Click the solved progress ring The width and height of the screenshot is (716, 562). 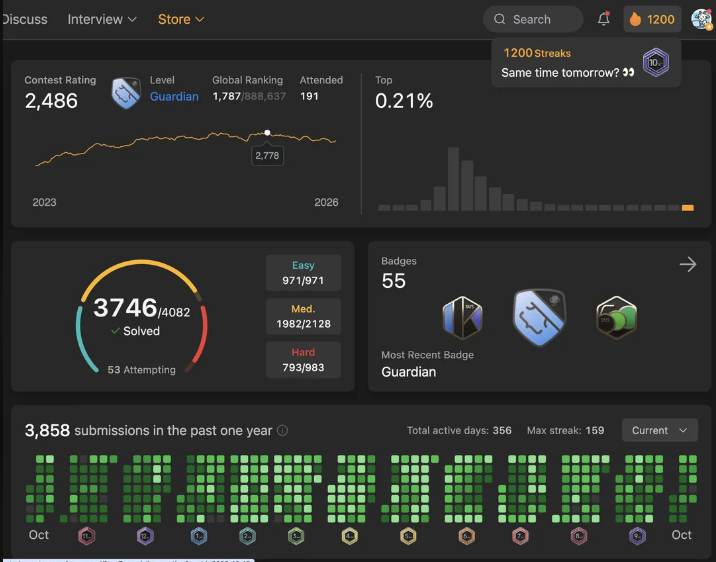pyautogui.click(x=142, y=316)
